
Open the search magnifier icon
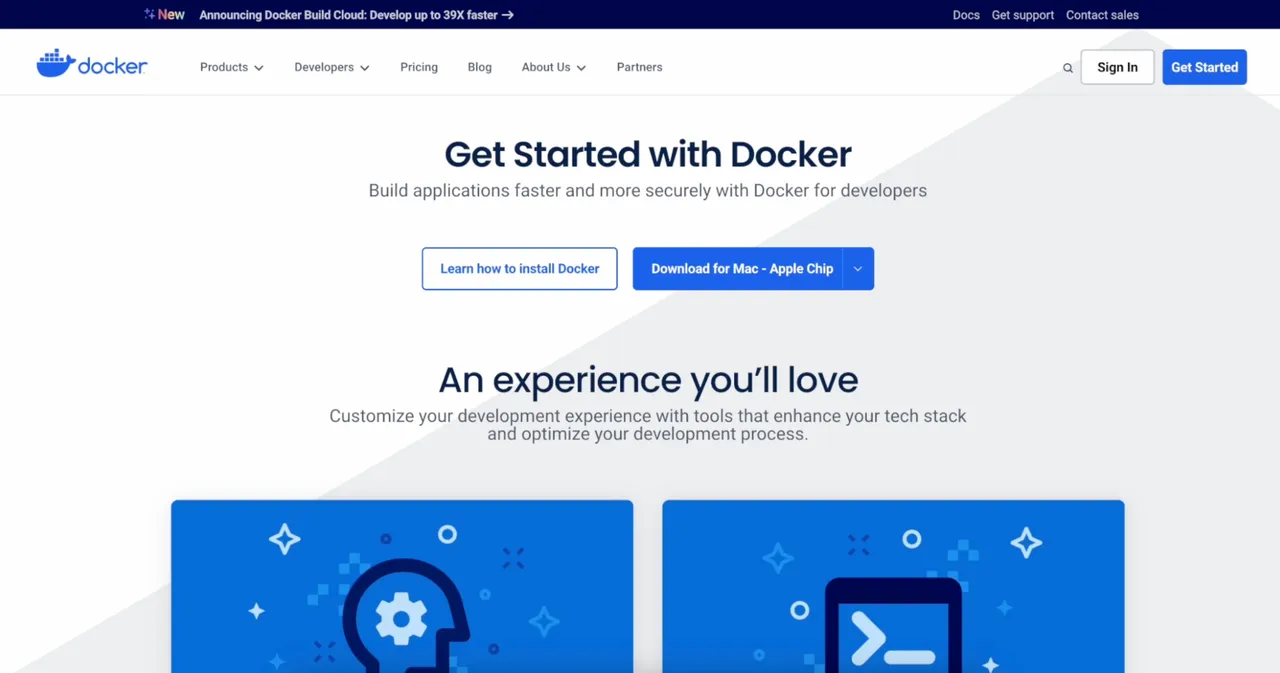(x=1068, y=68)
